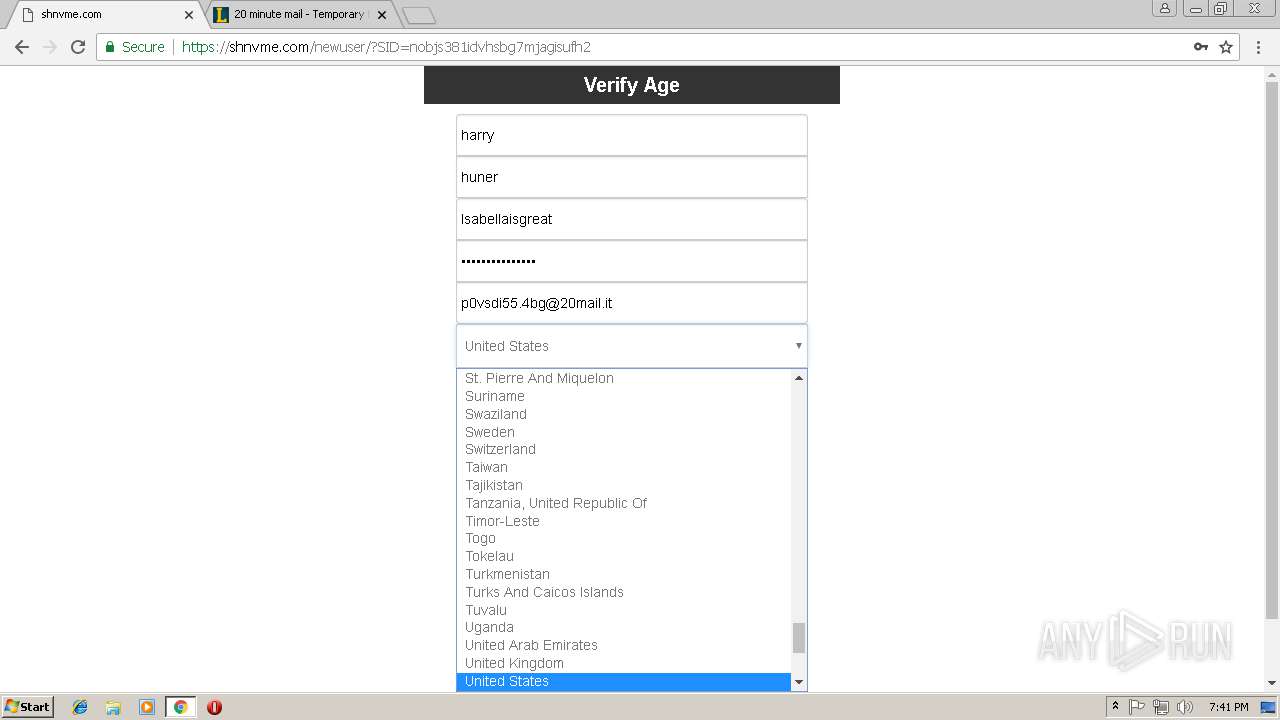This screenshot has width=1280, height=720.
Task: Choose Timor-Leste from the country list
Action: coord(624,521)
